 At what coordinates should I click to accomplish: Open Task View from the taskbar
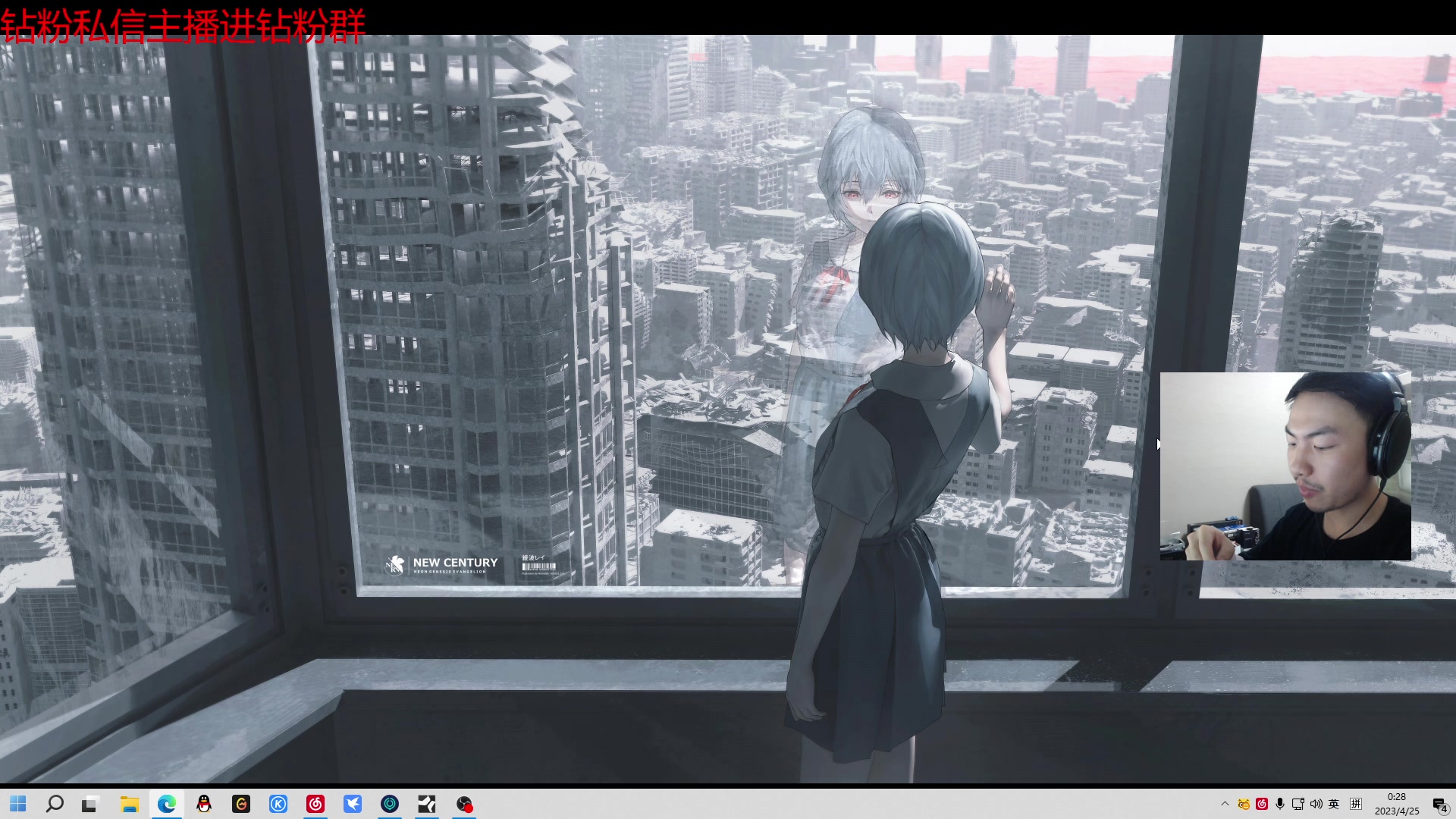tap(91, 804)
